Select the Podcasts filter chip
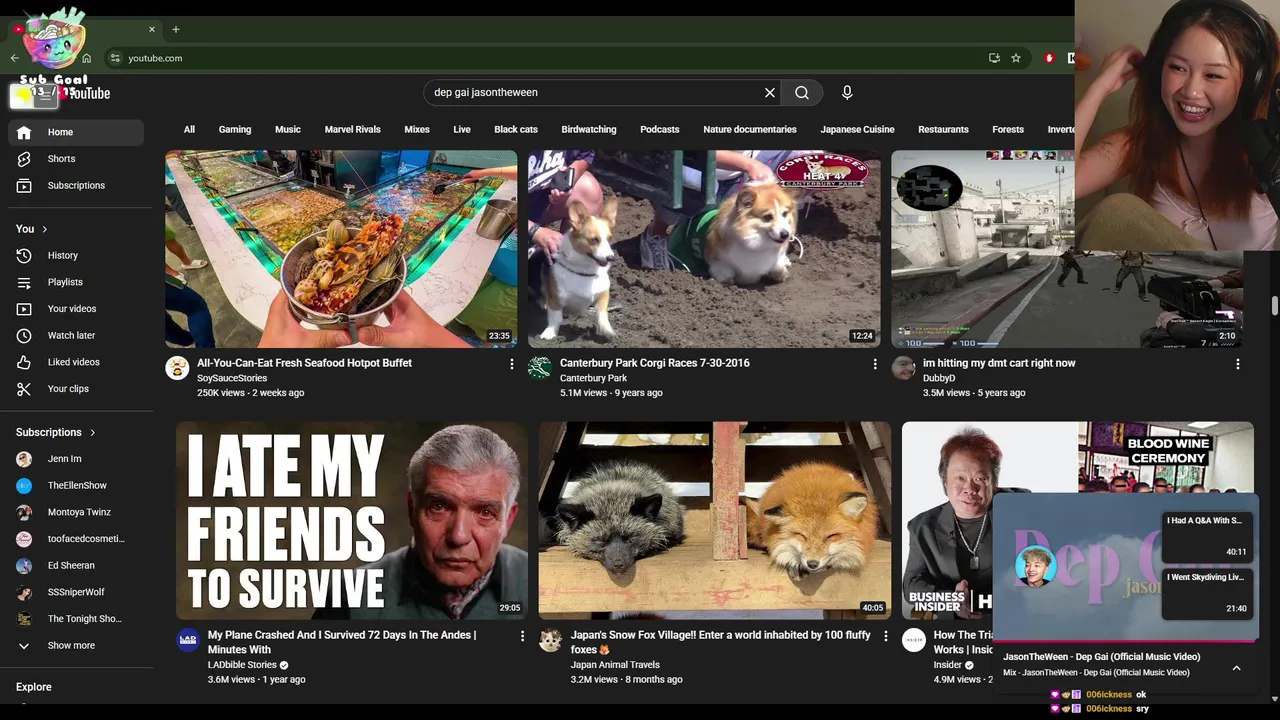The image size is (1280, 720). tap(660, 129)
